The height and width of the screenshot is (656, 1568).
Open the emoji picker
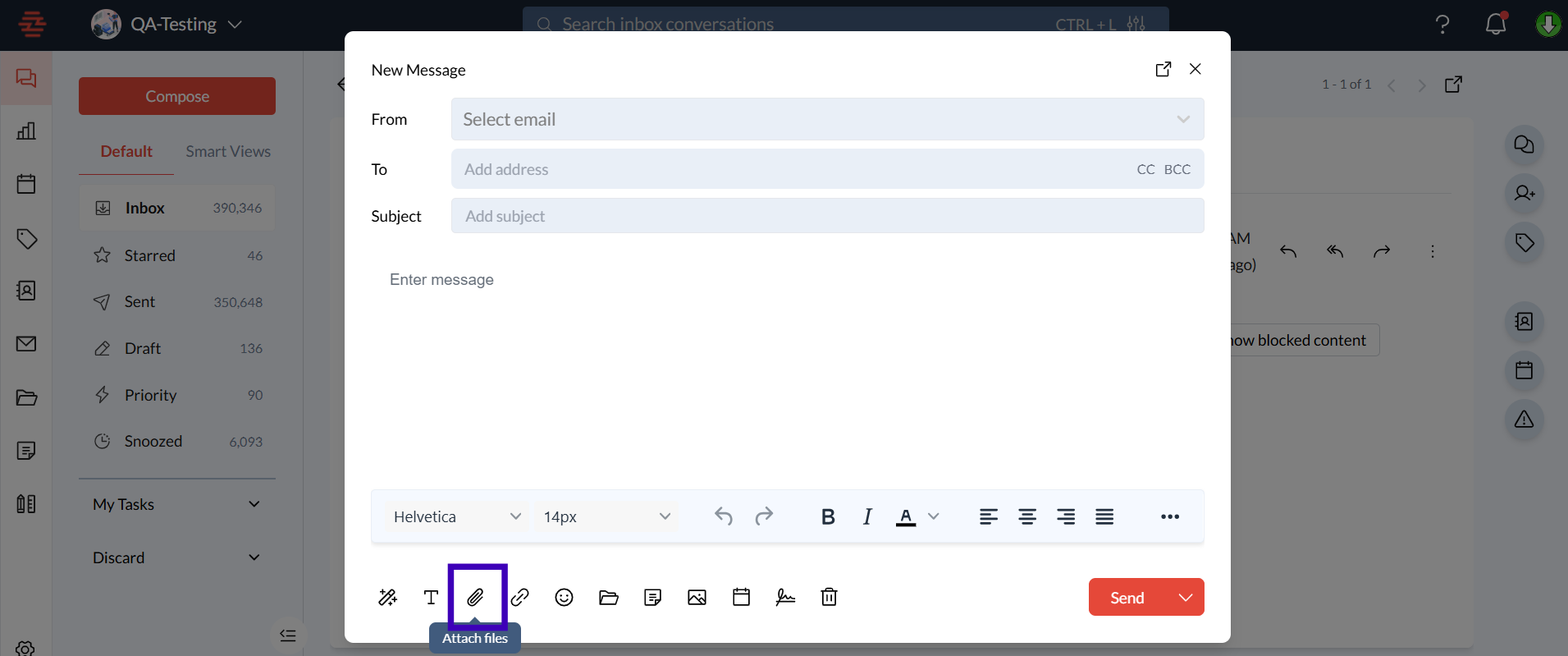coord(564,597)
